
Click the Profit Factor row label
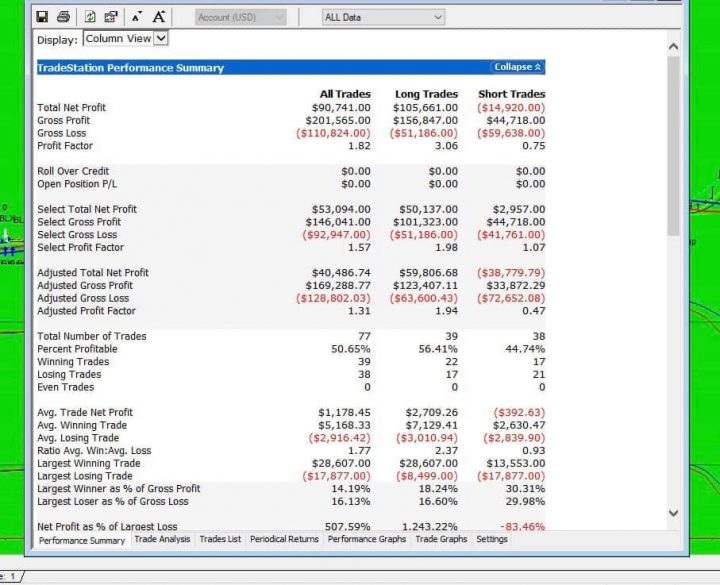pyautogui.click(x=65, y=146)
